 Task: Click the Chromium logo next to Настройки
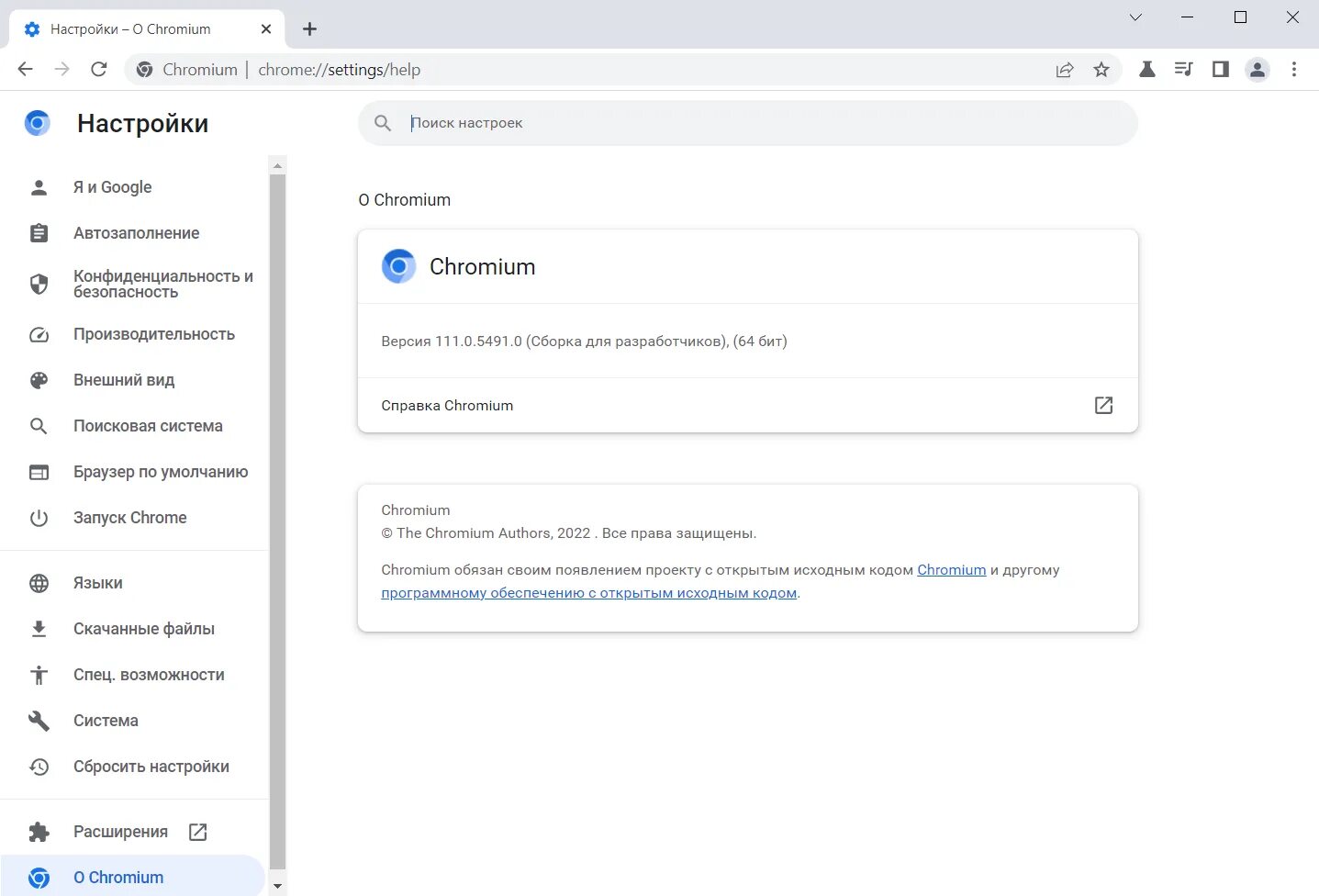tap(37, 123)
